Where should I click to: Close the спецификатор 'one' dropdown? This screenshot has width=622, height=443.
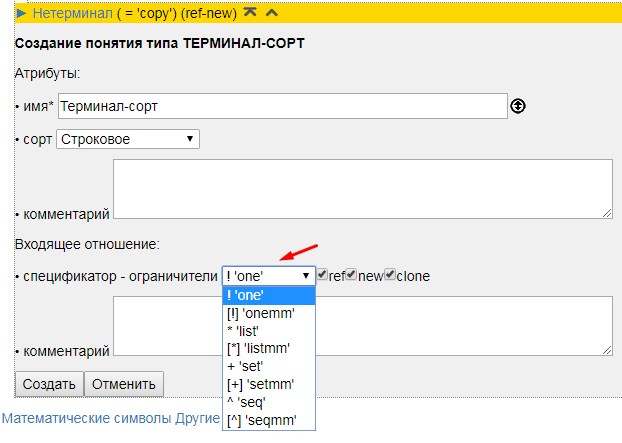(268, 275)
